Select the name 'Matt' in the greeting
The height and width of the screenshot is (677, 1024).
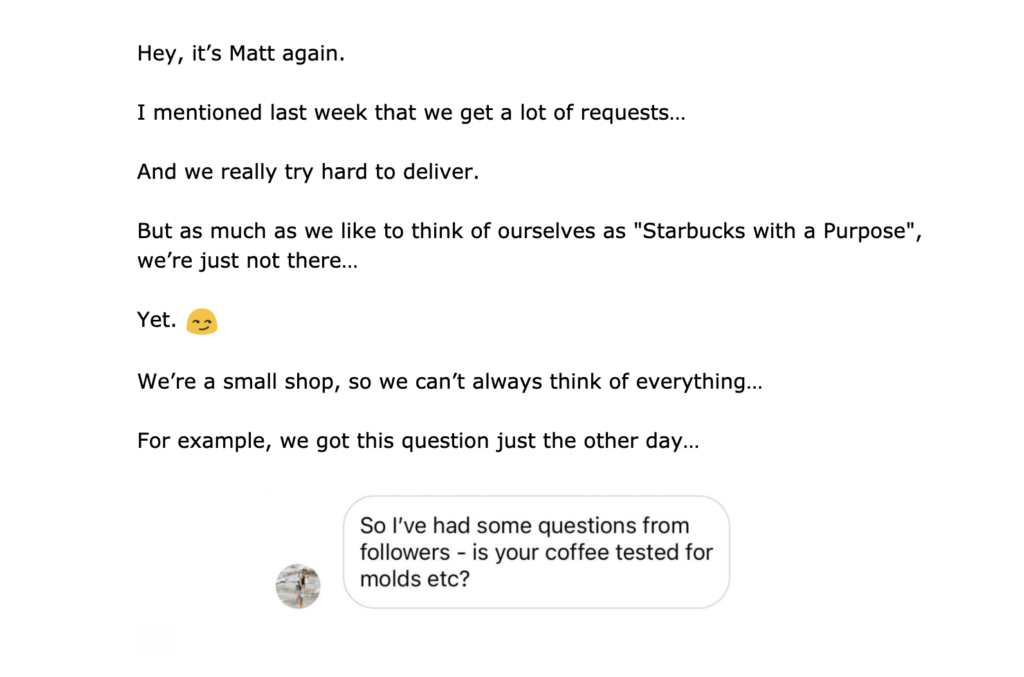(x=252, y=54)
